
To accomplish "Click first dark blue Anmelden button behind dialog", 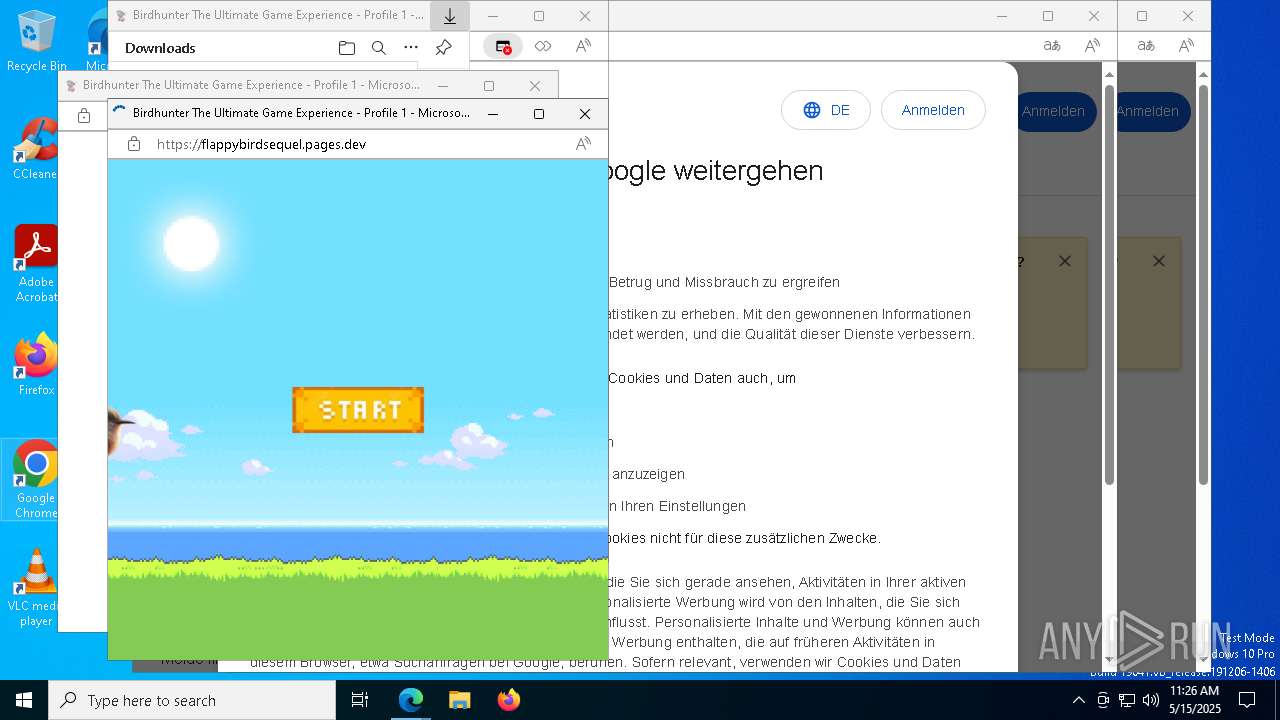I will coord(1056,111).
